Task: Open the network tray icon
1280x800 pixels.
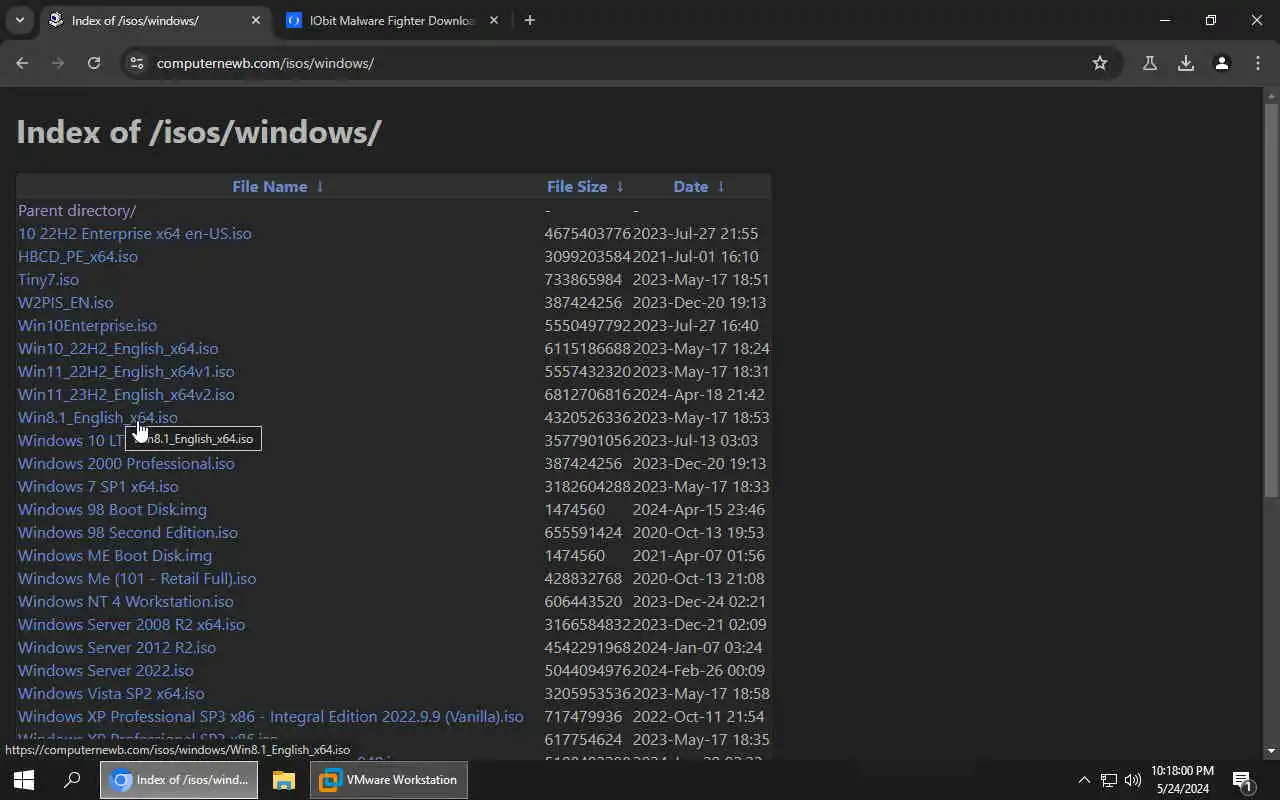Action: point(1109,780)
